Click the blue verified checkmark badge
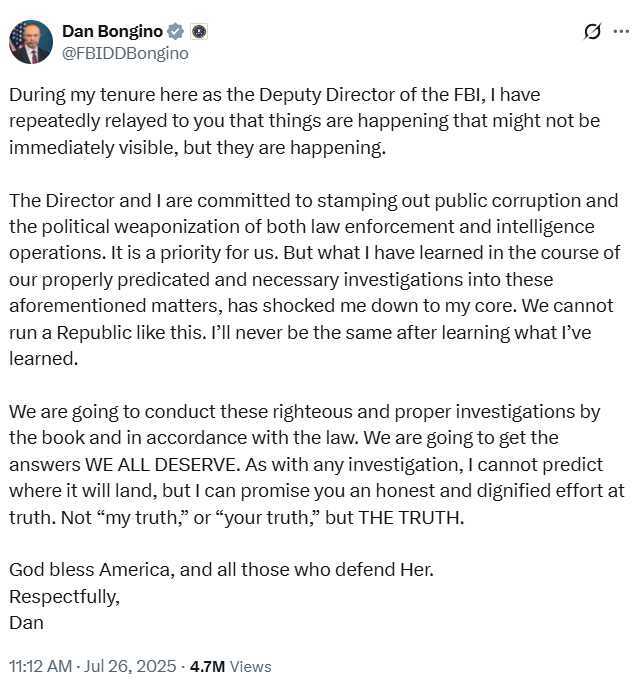The height and width of the screenshot is (693, 643). [175, 31]
